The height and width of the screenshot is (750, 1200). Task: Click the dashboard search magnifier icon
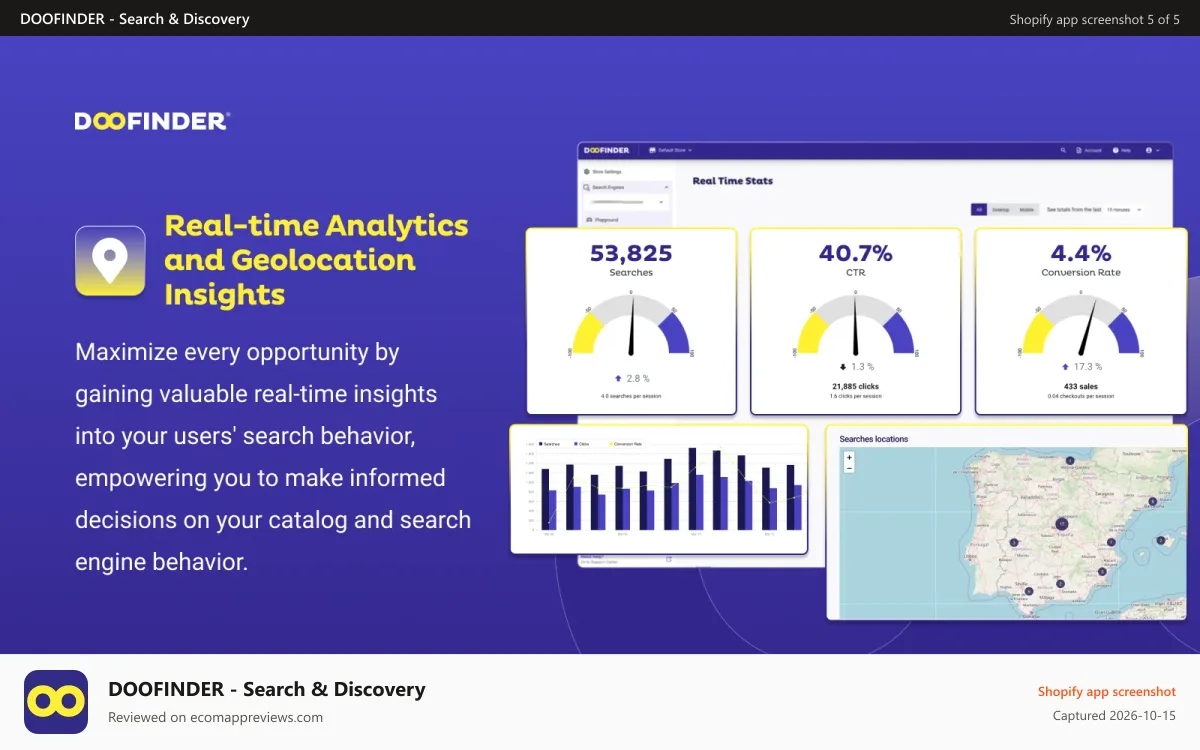pyautogui.click(x=1062, y=150)
